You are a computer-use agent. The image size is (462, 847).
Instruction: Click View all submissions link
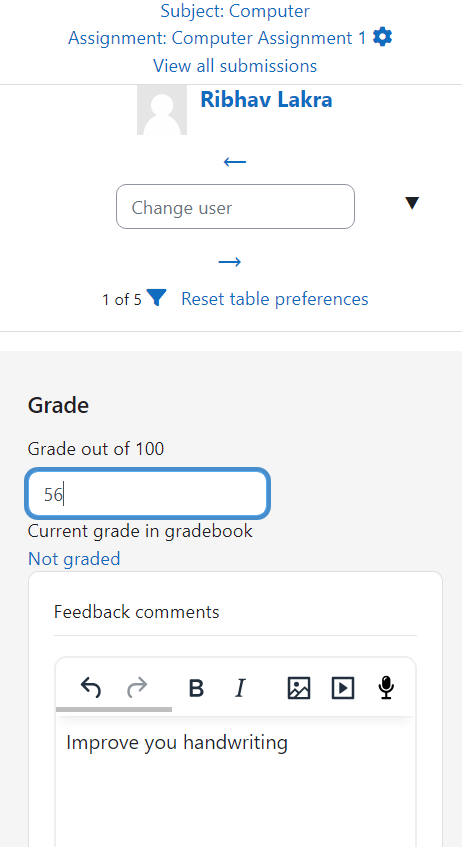coord(235,66)
